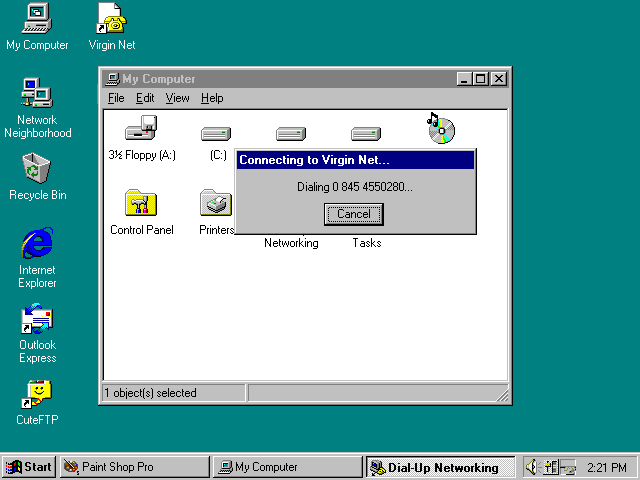Cancel the Virgin Net dialing
Image resolution: width=640 pixels, height=480 pixels.
click(x=353, y=214)
